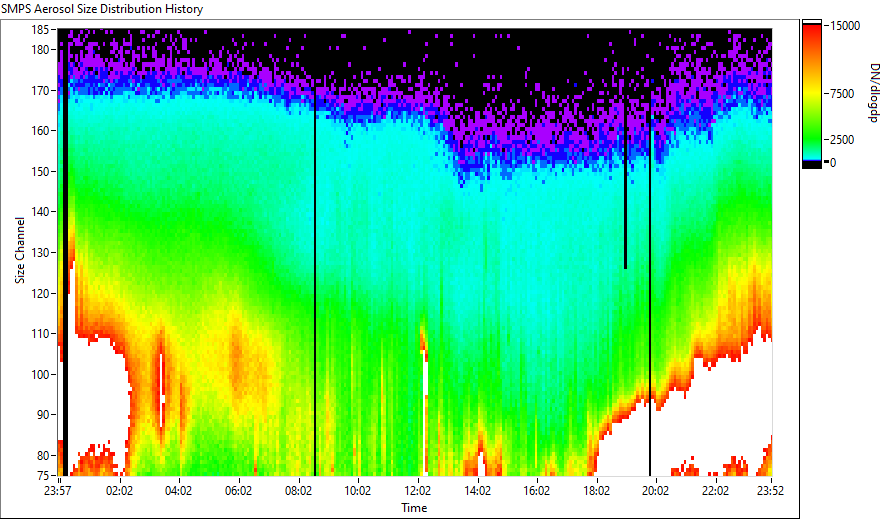
Task: Click the y-axis tick label 180
Action: tap(40, 50)
